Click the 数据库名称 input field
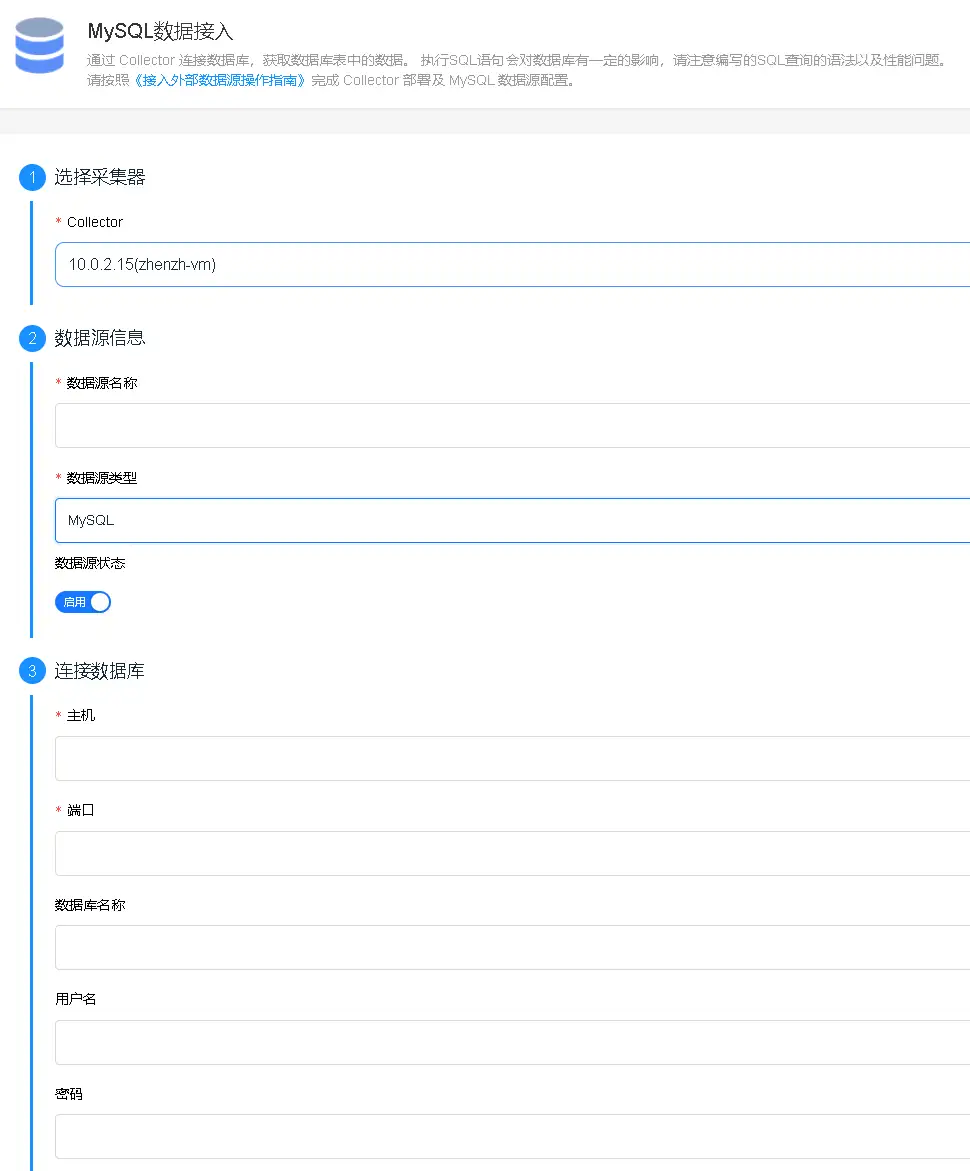 pyautogui.click(x=400, y=947)
